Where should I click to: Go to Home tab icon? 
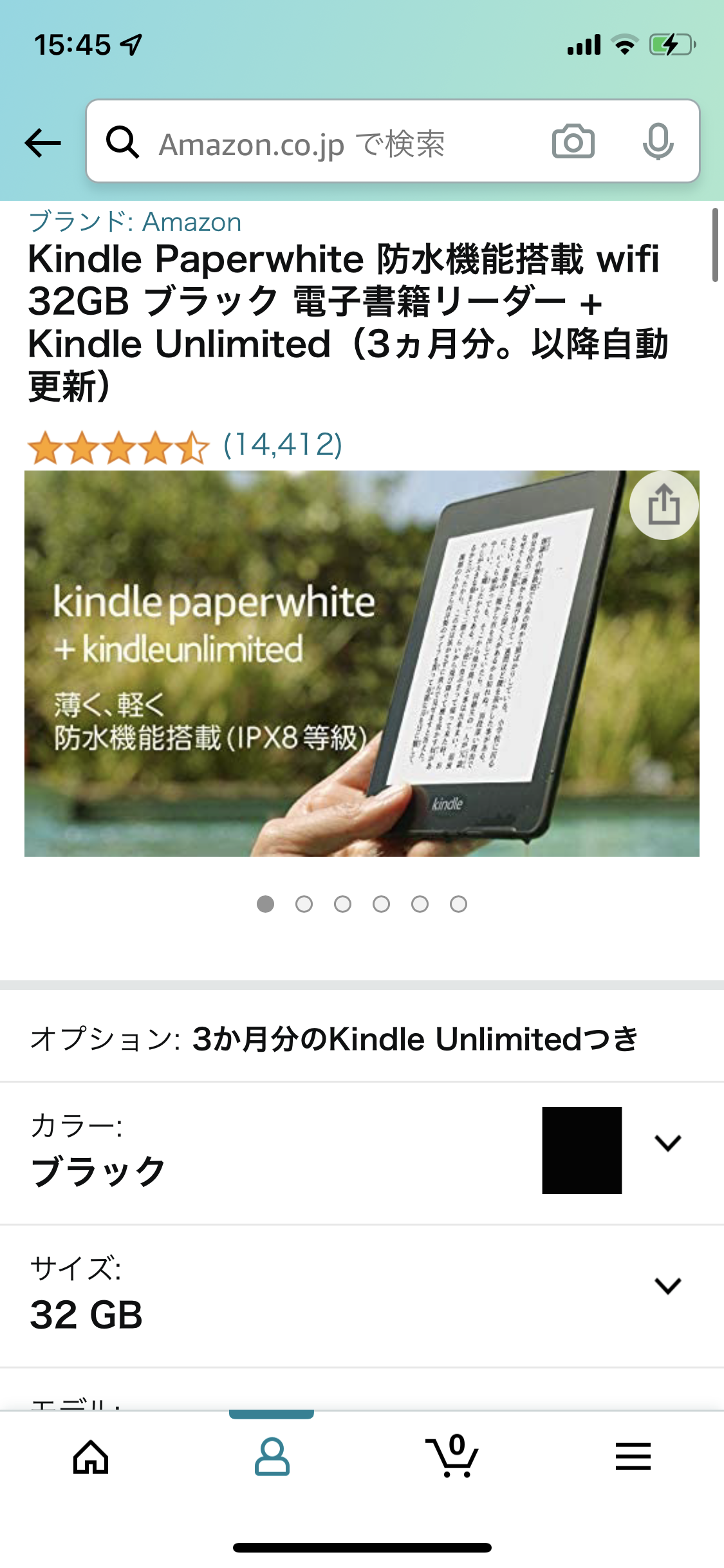point(91,1457)
